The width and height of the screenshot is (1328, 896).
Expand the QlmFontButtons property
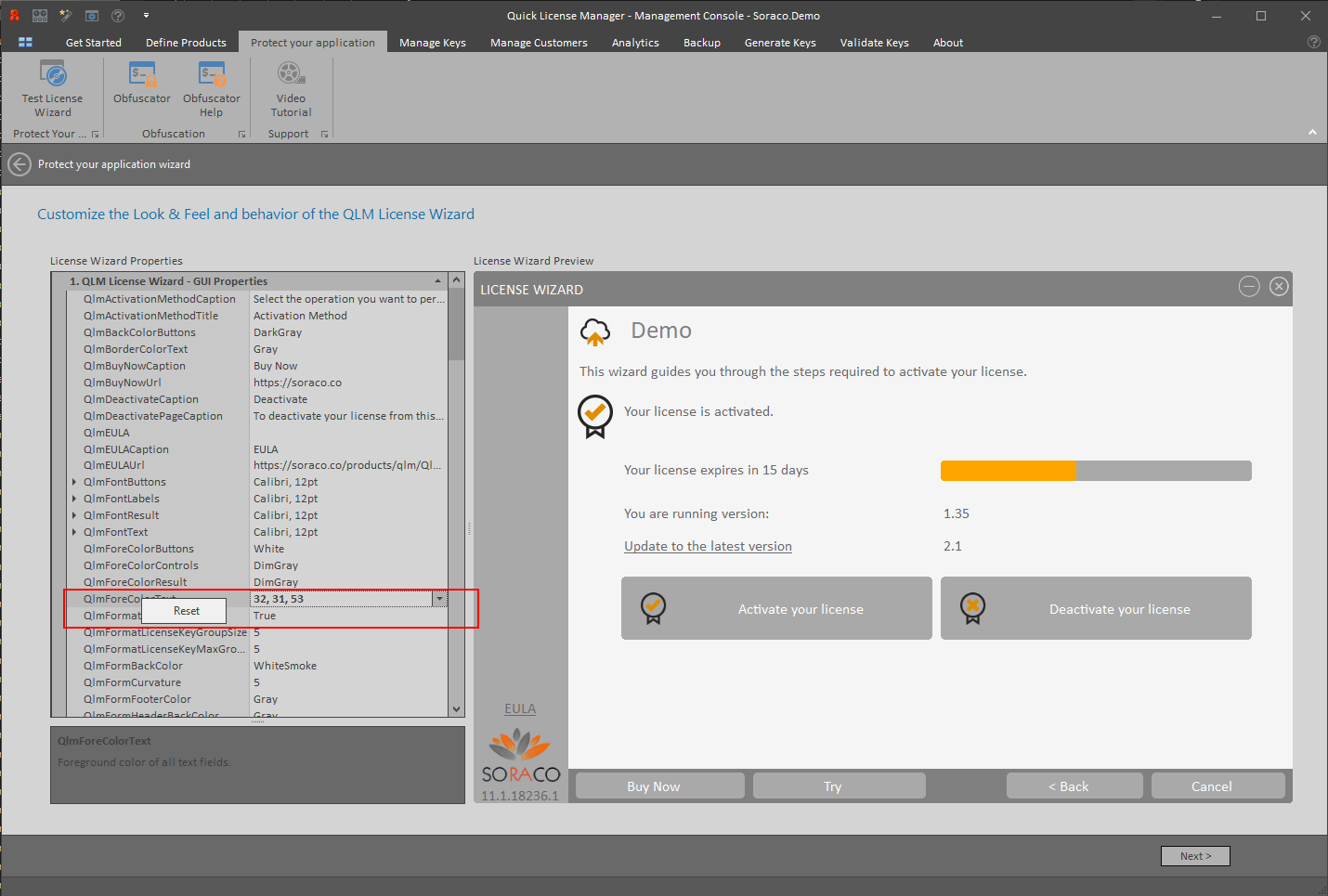point(74,482)
